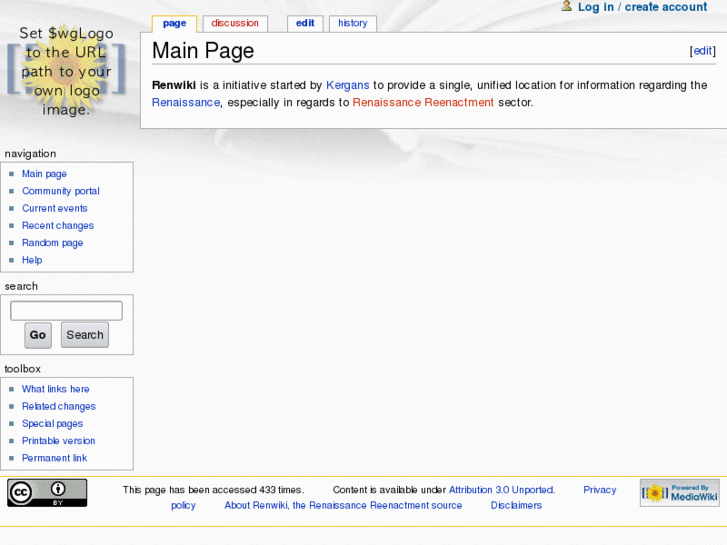Load a Random page

point(52,243)
